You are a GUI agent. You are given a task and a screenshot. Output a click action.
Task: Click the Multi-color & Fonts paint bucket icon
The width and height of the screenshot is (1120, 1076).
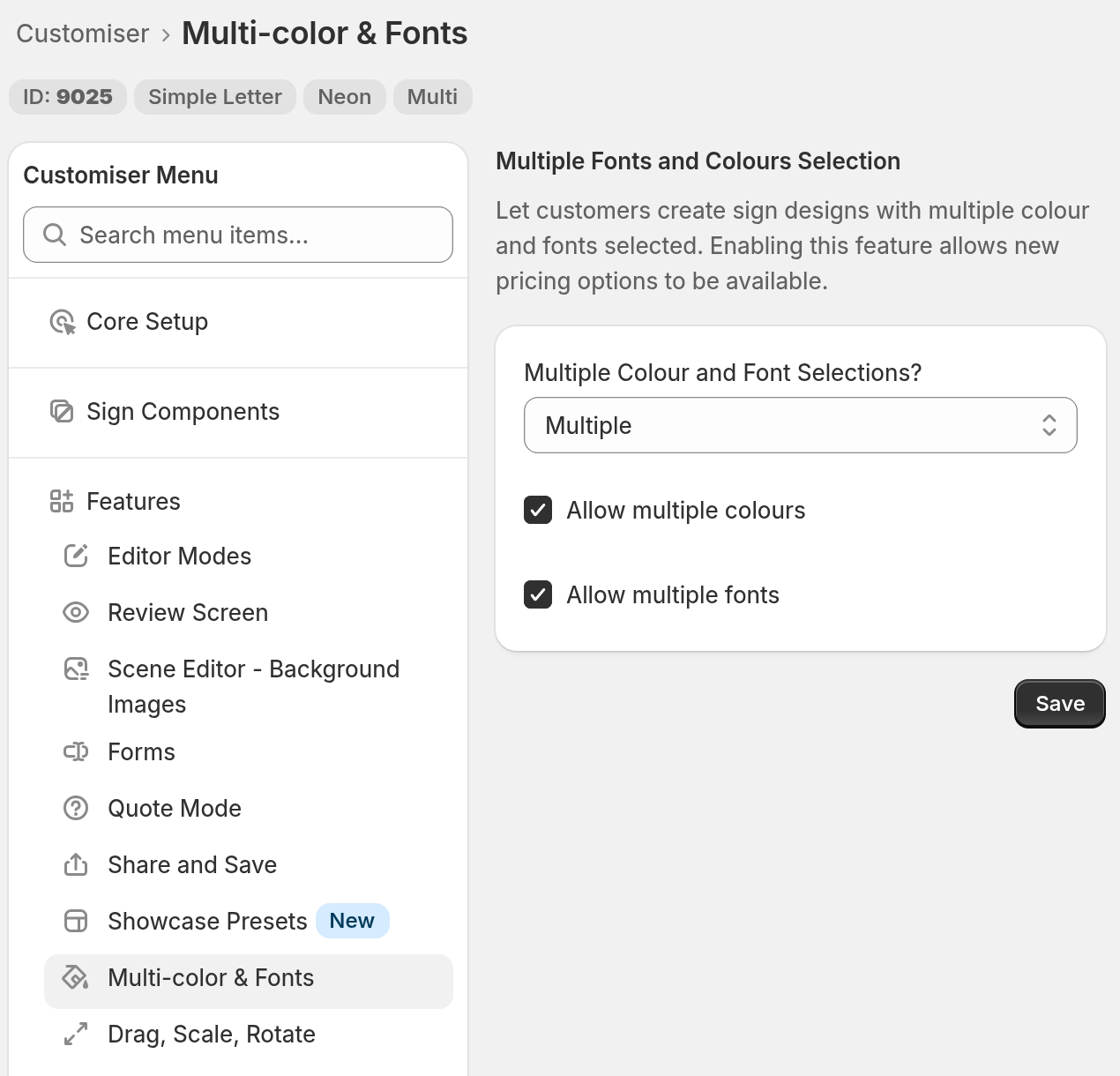76,977
